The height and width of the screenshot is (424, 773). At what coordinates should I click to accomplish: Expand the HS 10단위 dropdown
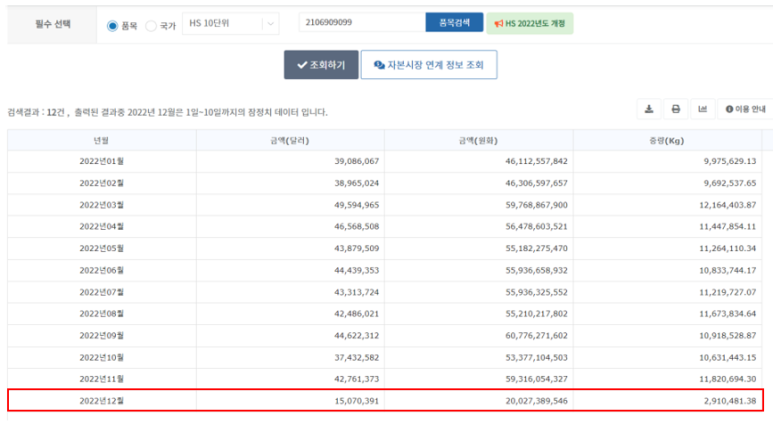pos(231,23)
